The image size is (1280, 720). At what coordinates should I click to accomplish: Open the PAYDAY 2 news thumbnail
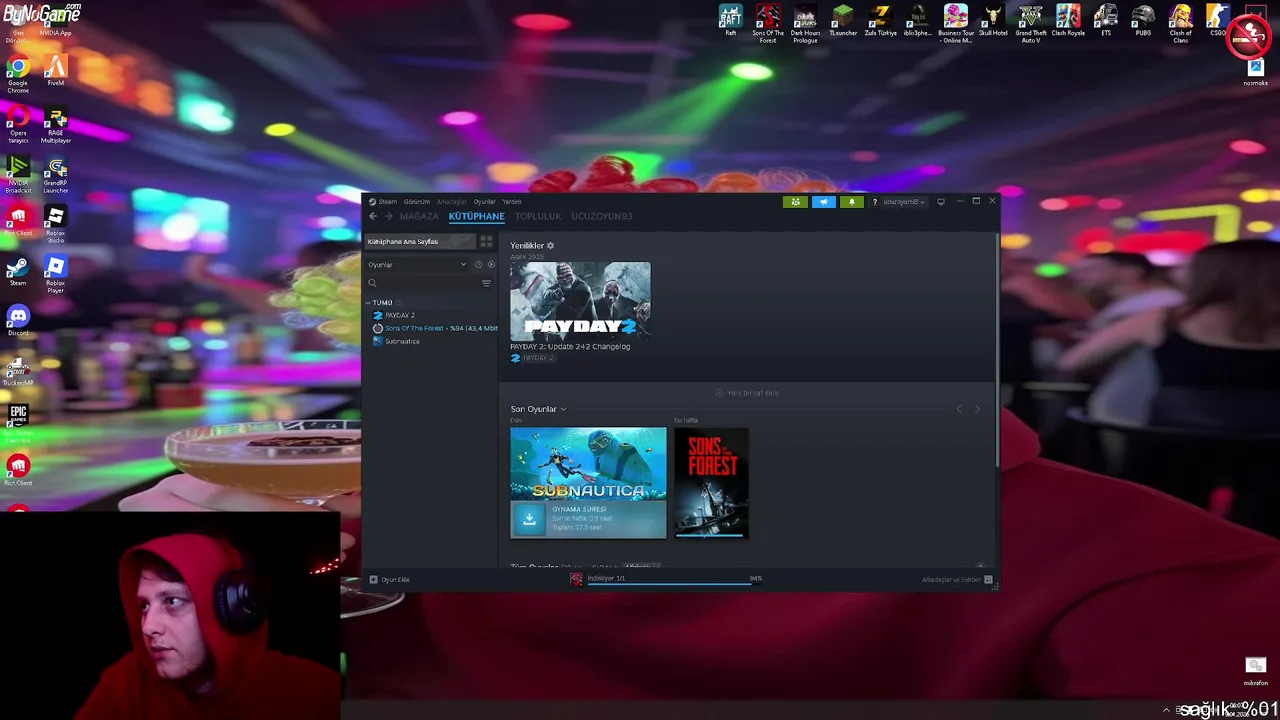[x=580, y=301]
